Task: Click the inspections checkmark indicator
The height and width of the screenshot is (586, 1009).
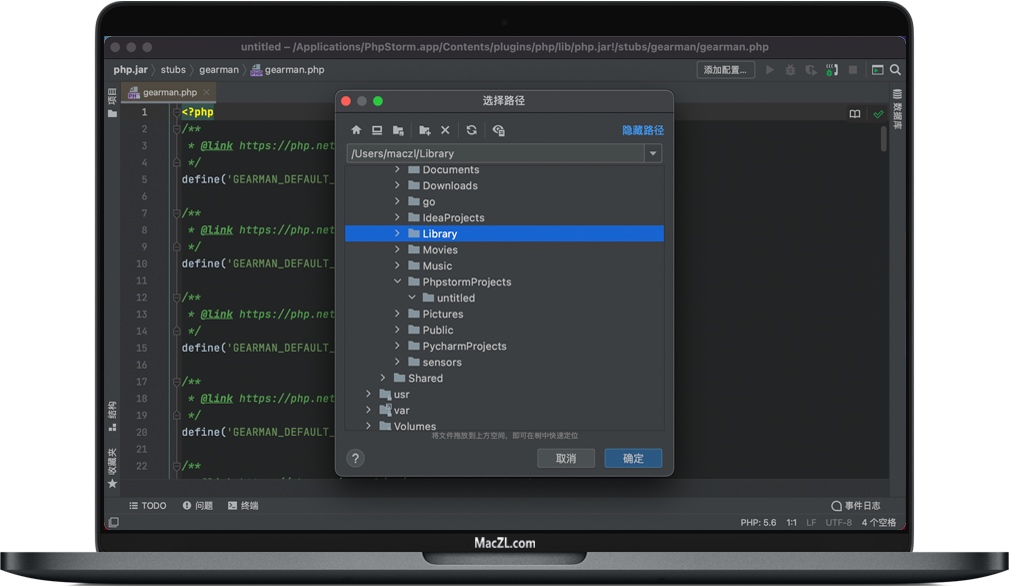Action: [x=879, y=114]
